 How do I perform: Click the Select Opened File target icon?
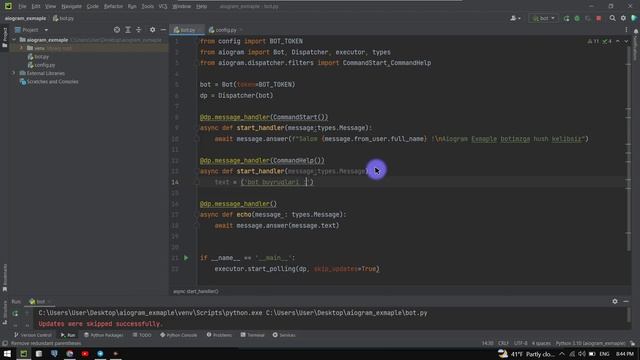117,30
